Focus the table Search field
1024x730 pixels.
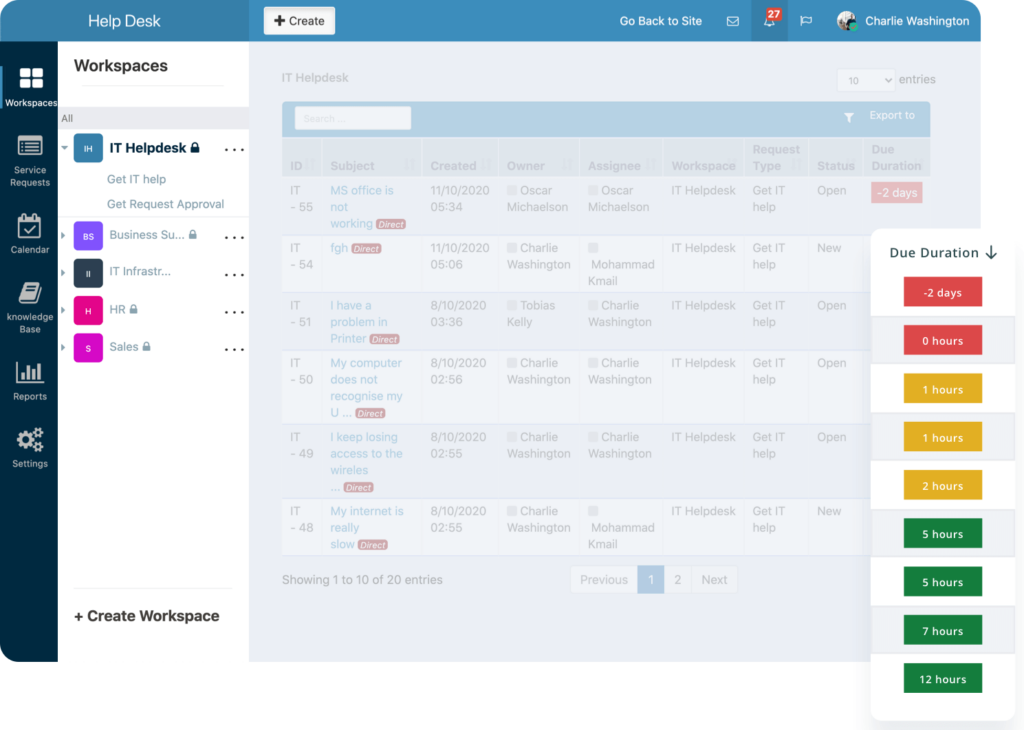(x=353, y=119)
